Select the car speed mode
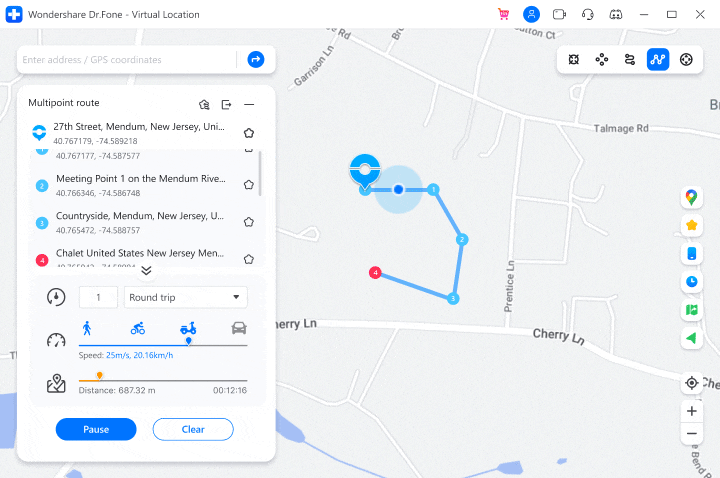 (239, 328)
